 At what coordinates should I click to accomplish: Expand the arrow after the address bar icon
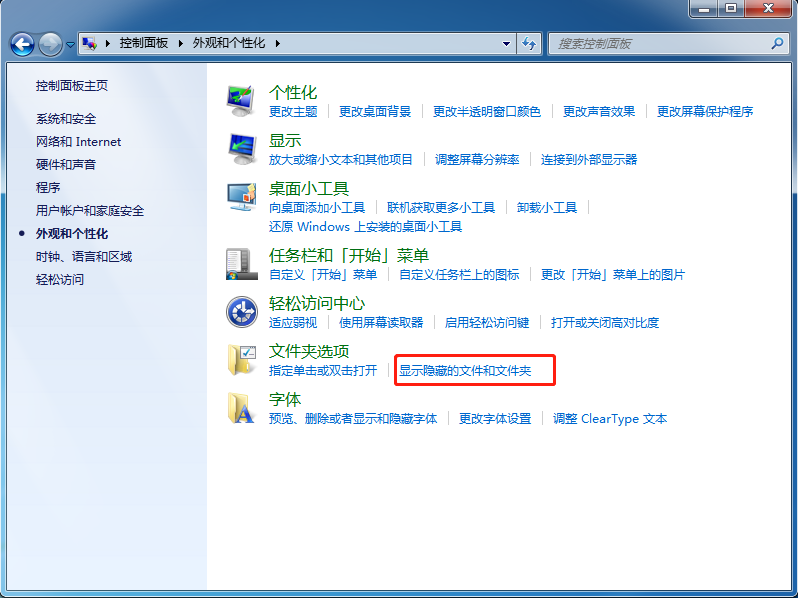coord(107,44)
